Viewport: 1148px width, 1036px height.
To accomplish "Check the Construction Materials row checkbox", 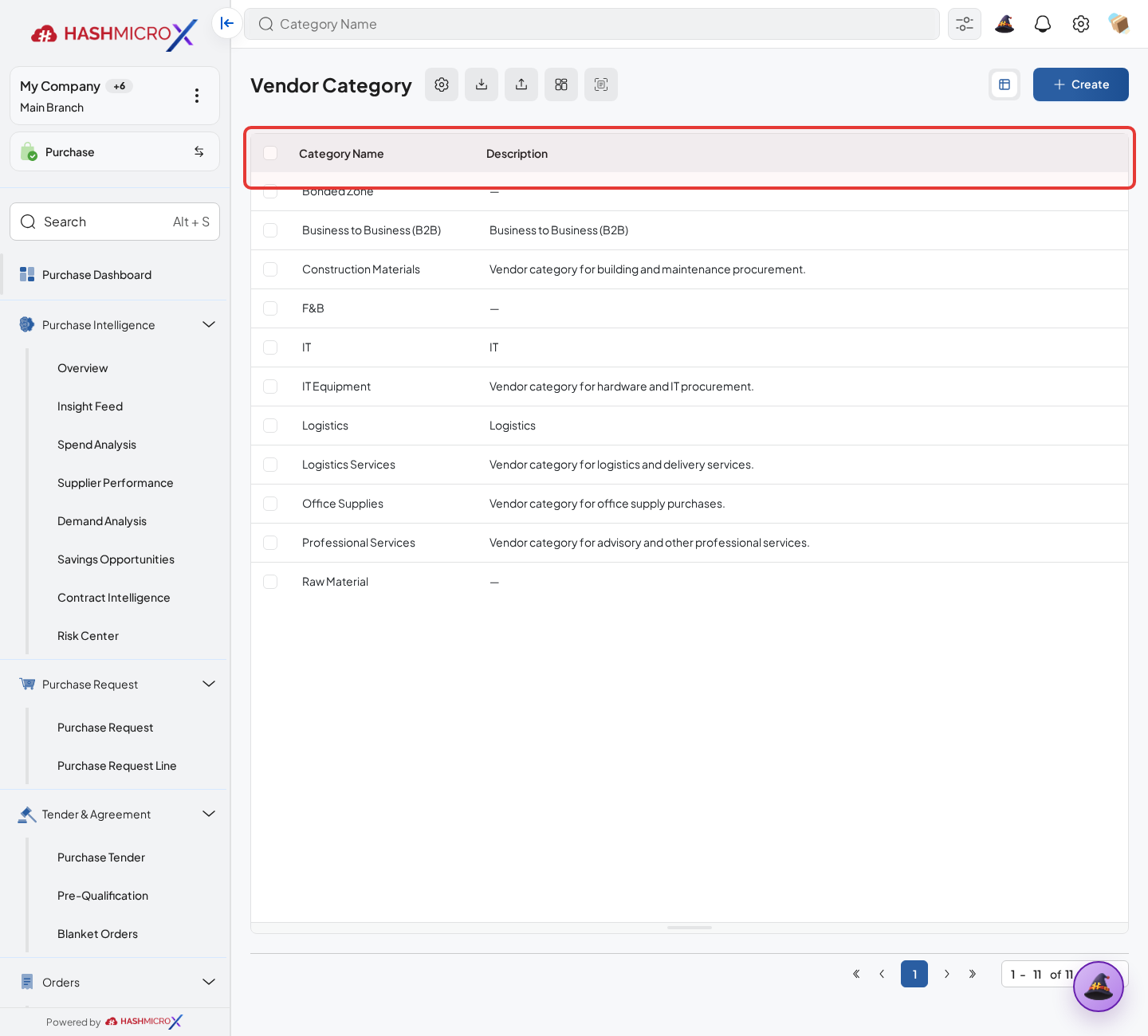I will pos(270,269).
